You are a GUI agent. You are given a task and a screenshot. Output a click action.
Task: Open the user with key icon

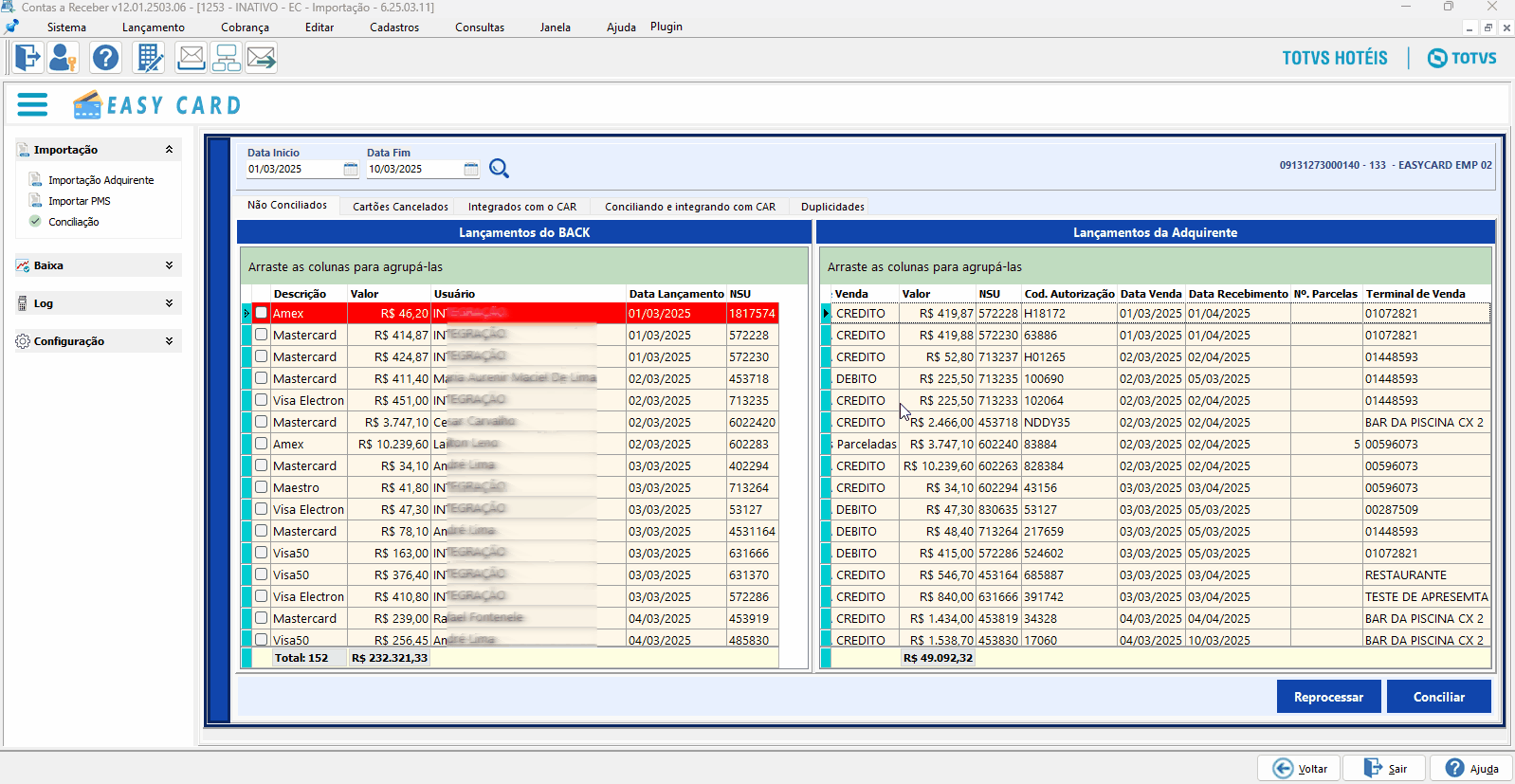(x=63, y=58)
